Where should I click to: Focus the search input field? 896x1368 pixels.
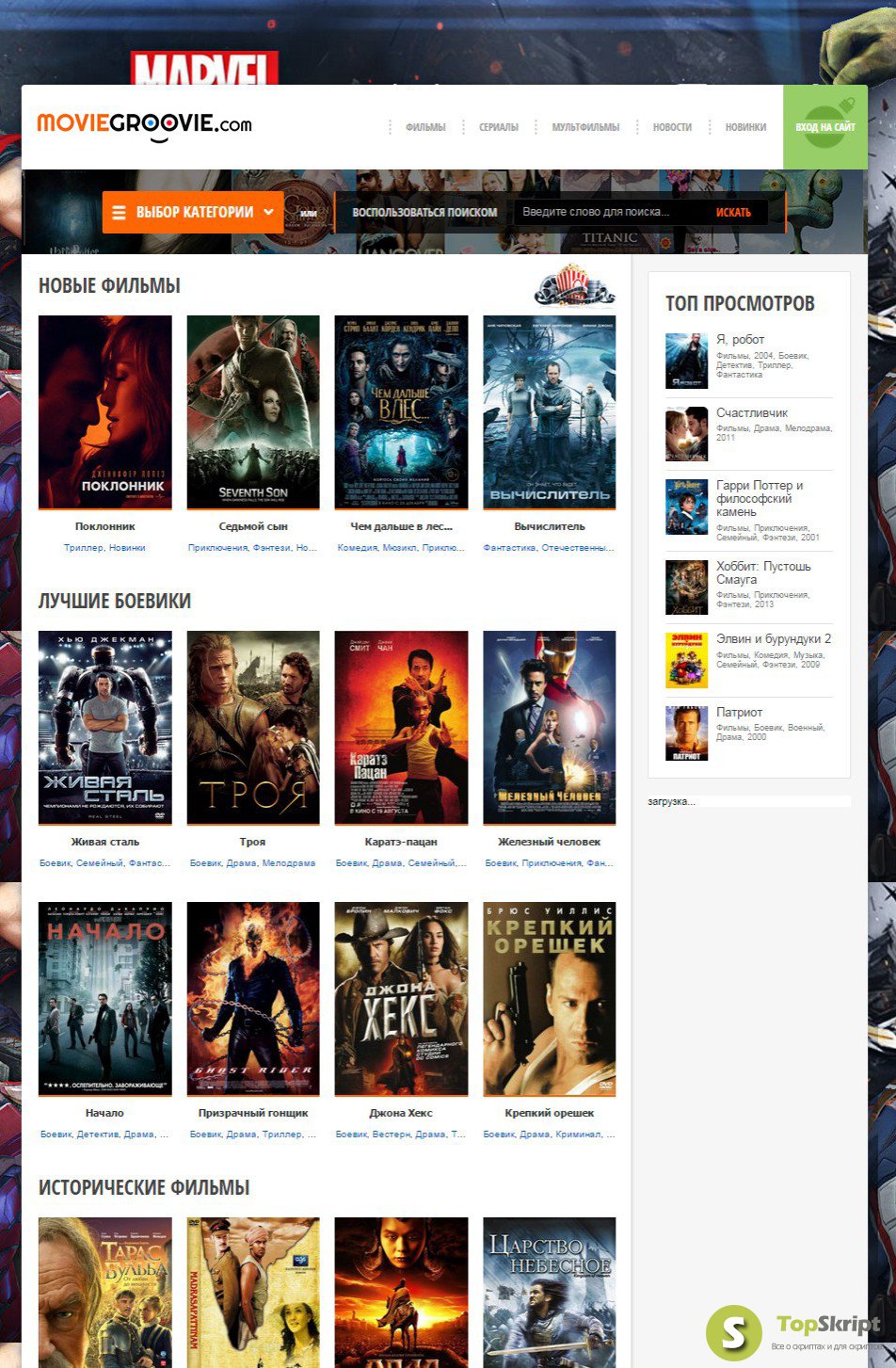click(608, 212)
